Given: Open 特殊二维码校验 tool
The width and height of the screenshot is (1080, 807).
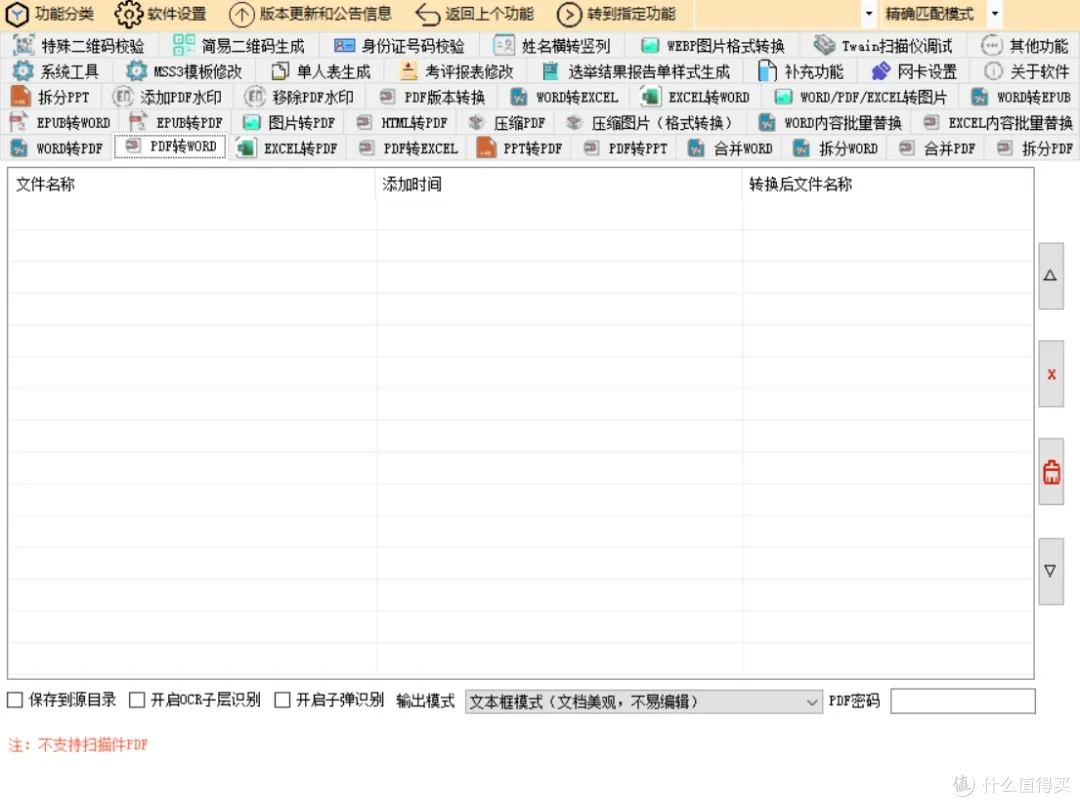Looking at the screenshot, I should pos(79,46).
